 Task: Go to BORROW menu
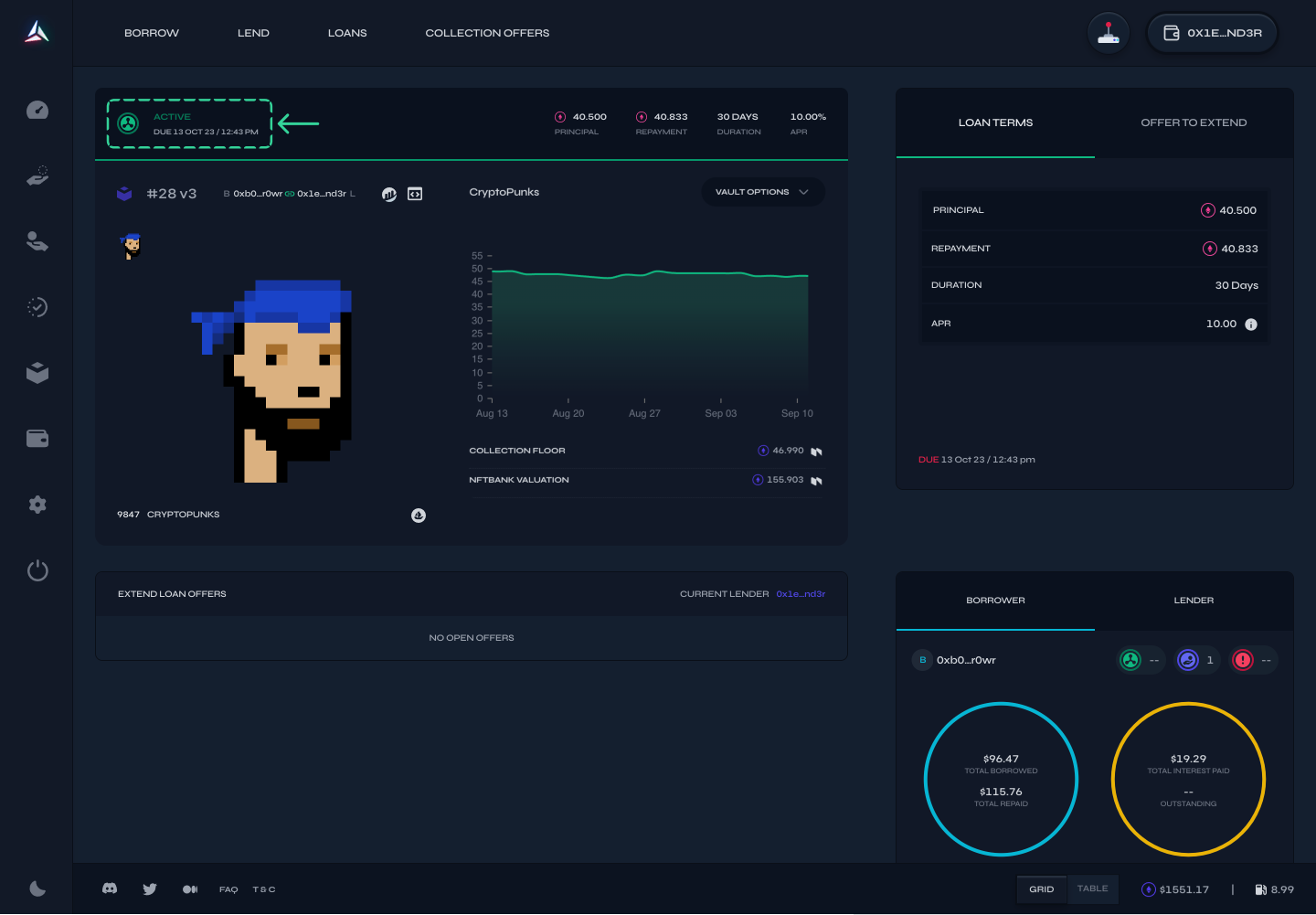152,33
